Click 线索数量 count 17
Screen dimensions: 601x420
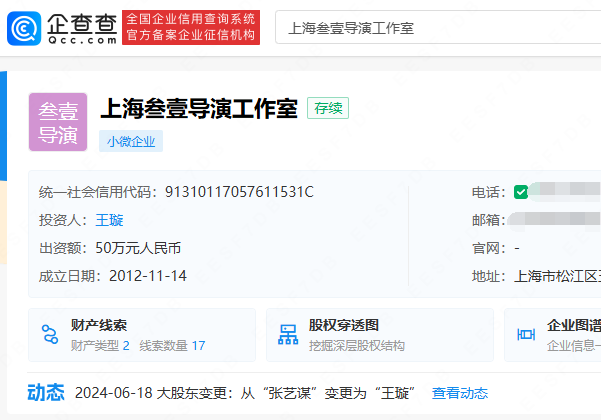pos(199,346)
